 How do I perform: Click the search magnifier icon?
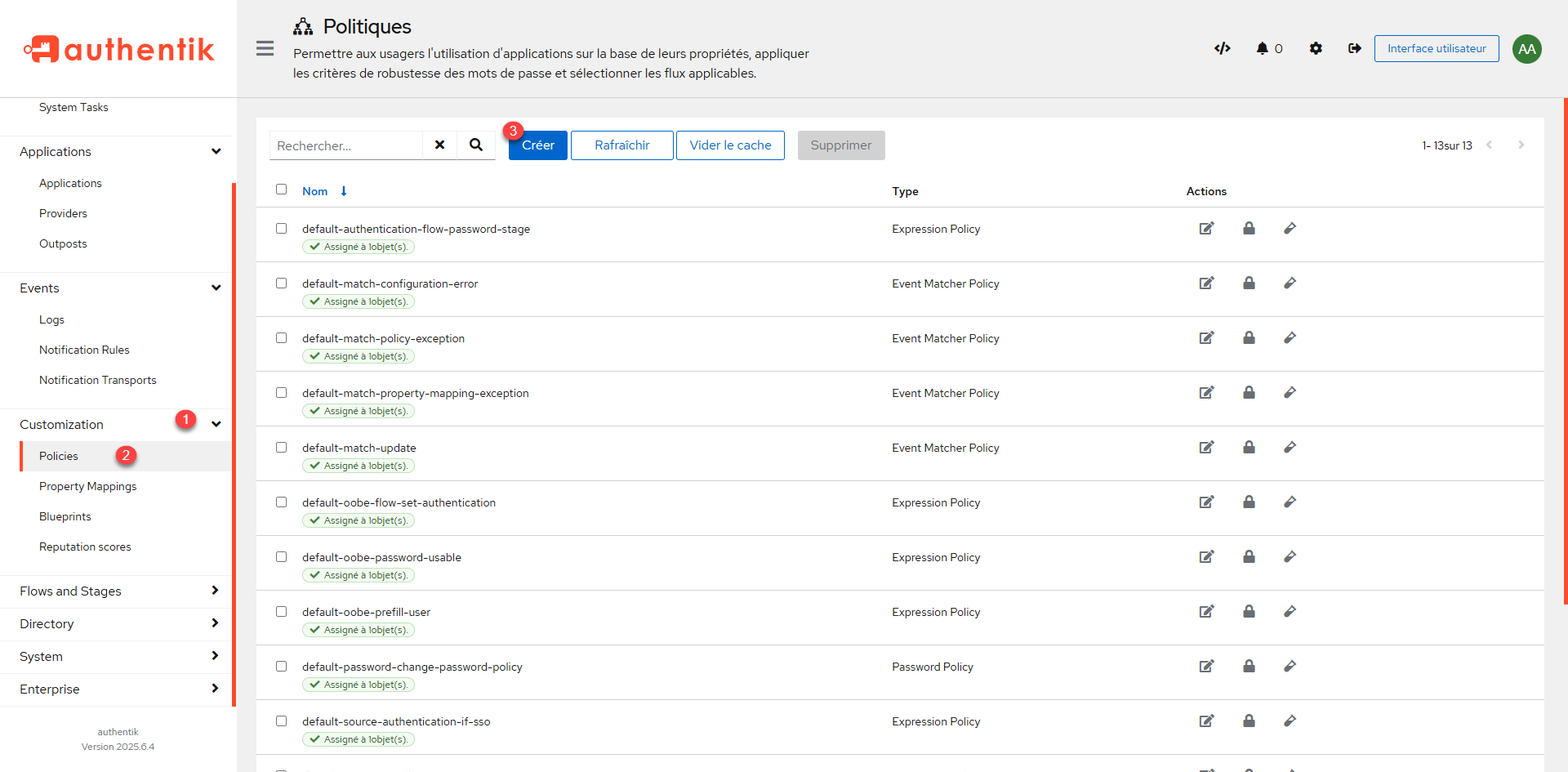(476, 145)
